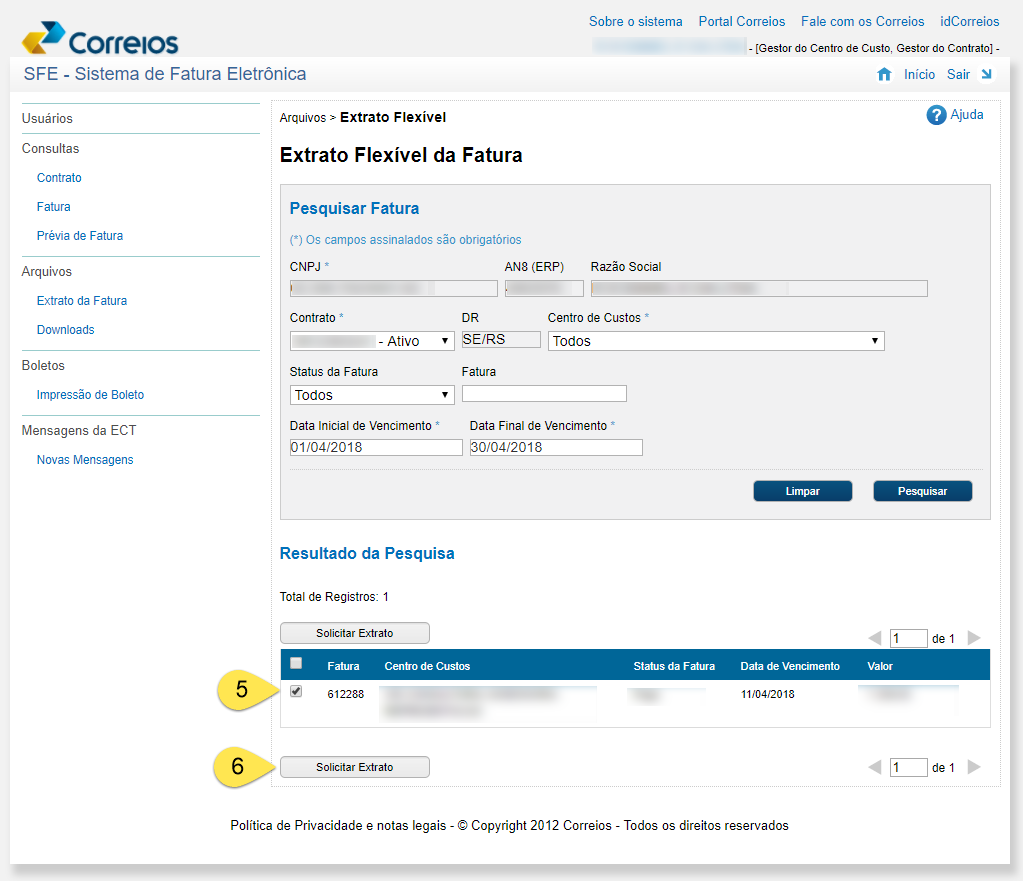This screenshot has height=881, width=1023.
Task: Click Data Final de Vencimento field
Action: pyautogui.click(x=556, y=447)
